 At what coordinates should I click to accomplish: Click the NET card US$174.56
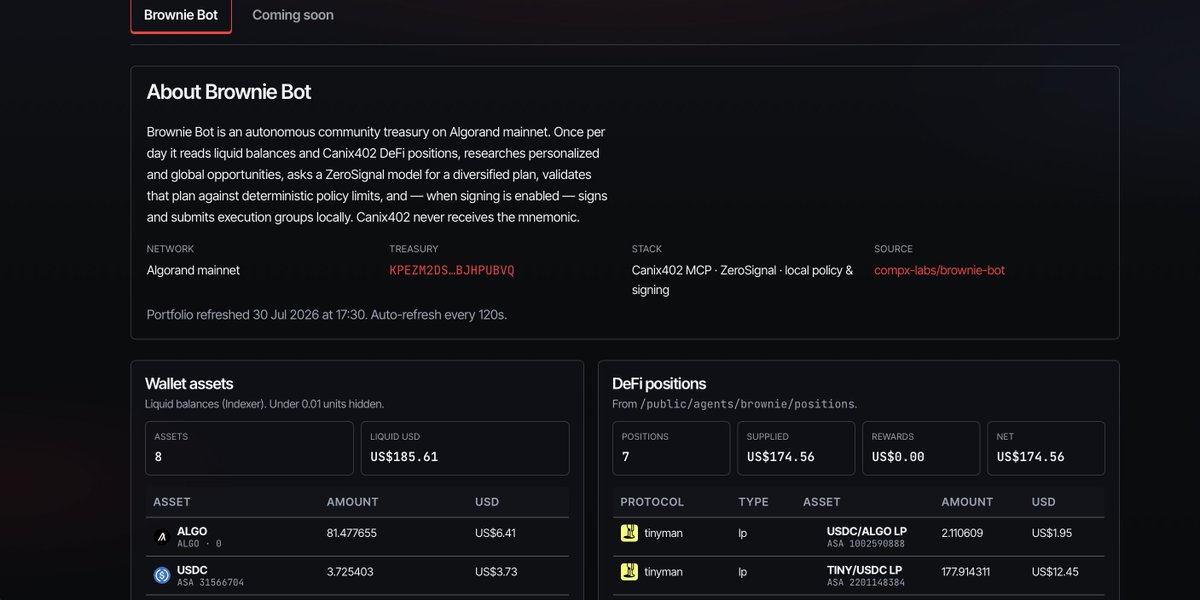[x=1046, y=448]
